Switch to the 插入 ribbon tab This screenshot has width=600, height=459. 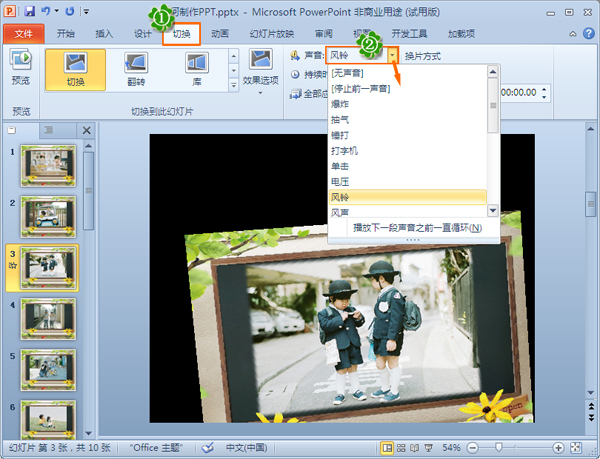[104, 34]
